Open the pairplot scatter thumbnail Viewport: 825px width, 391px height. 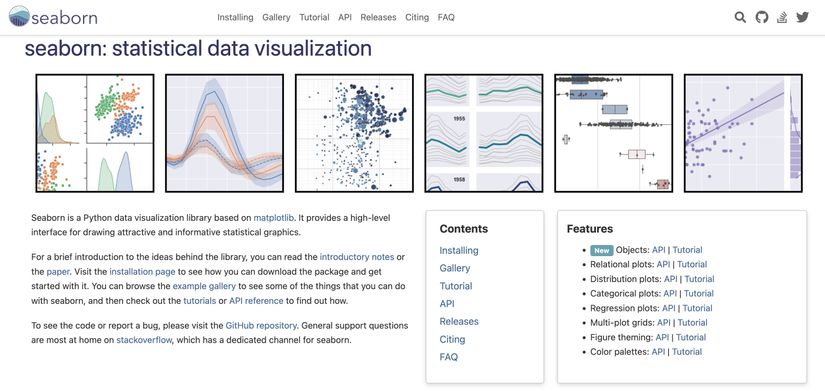click(95, 133)
